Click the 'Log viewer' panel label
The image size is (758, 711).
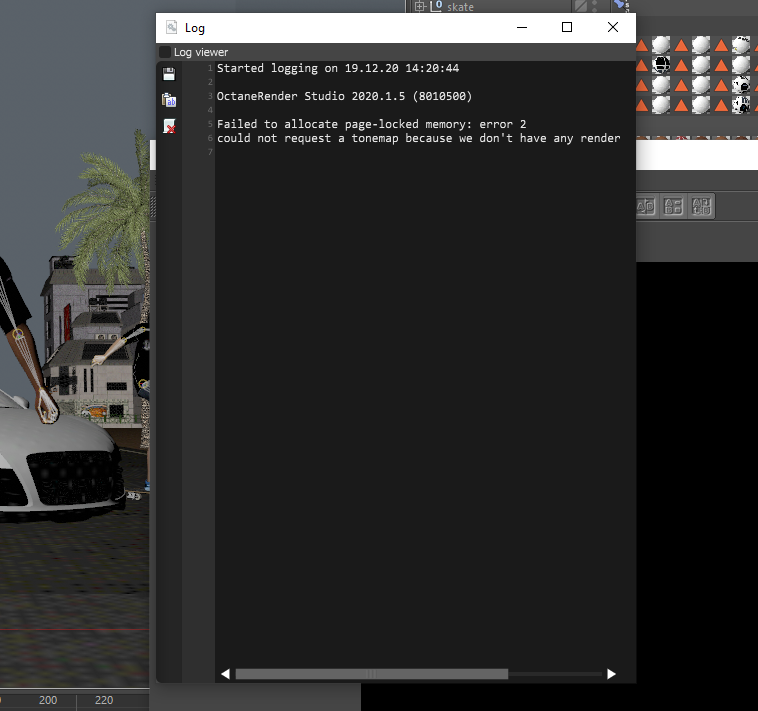[x=201, y=52]
